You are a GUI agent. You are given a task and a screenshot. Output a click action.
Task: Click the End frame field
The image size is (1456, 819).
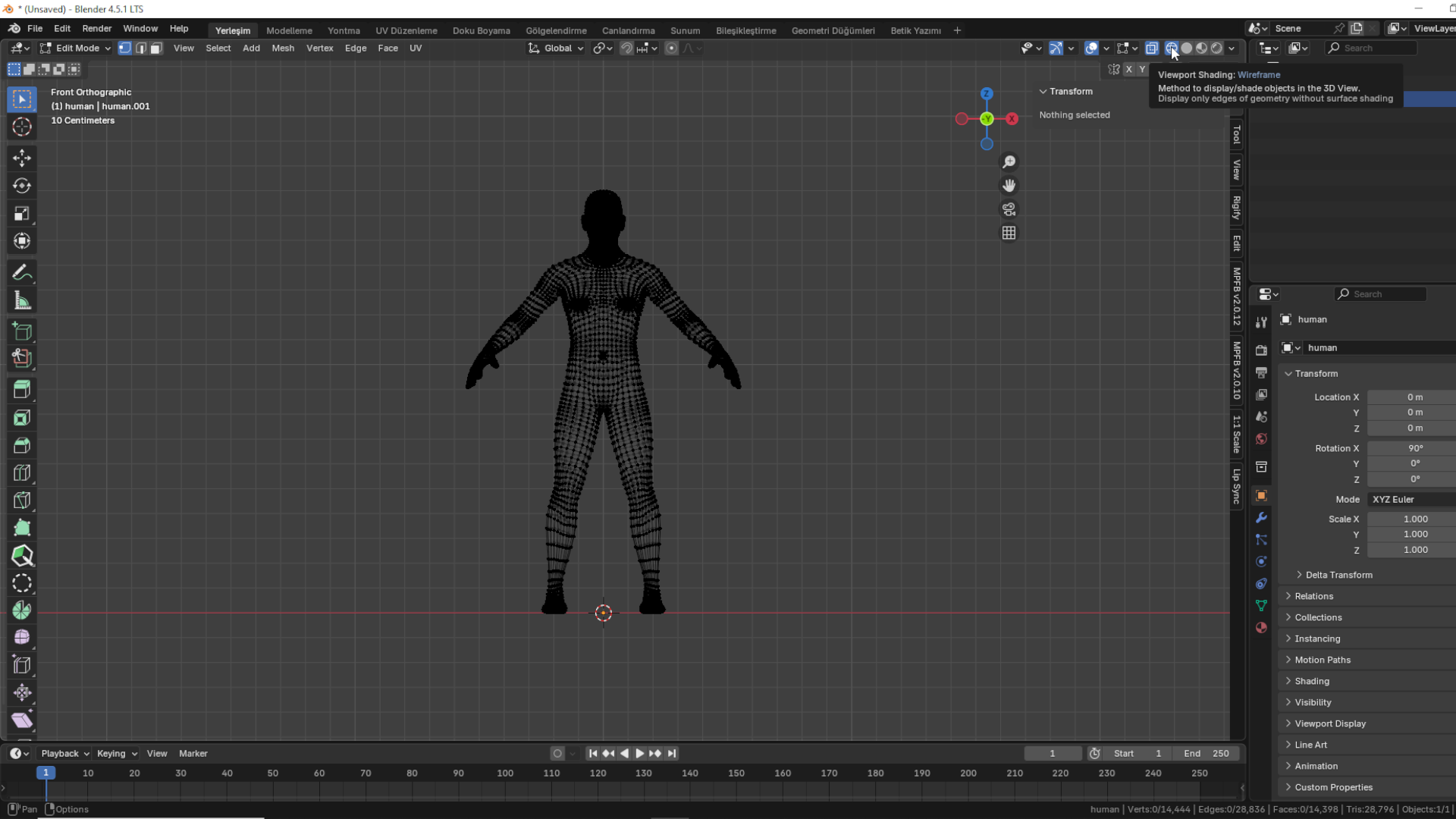click(1206, 753)
